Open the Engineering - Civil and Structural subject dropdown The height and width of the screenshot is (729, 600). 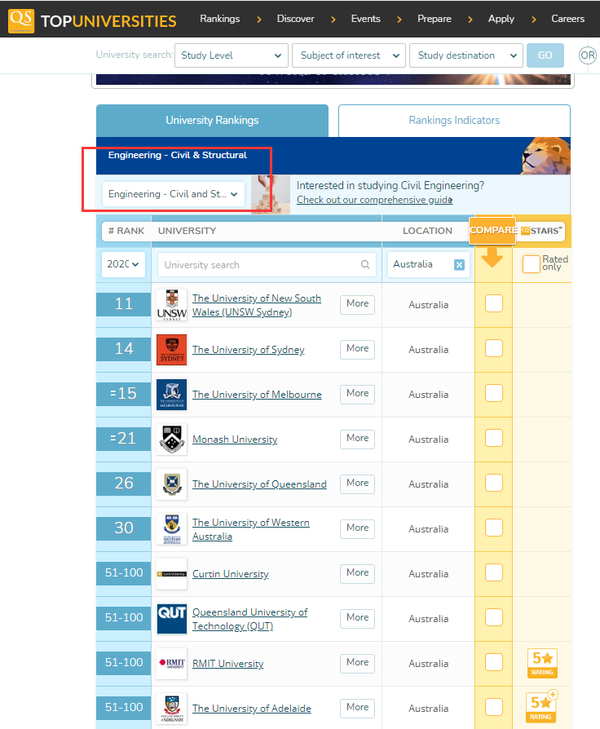(173, 194)
